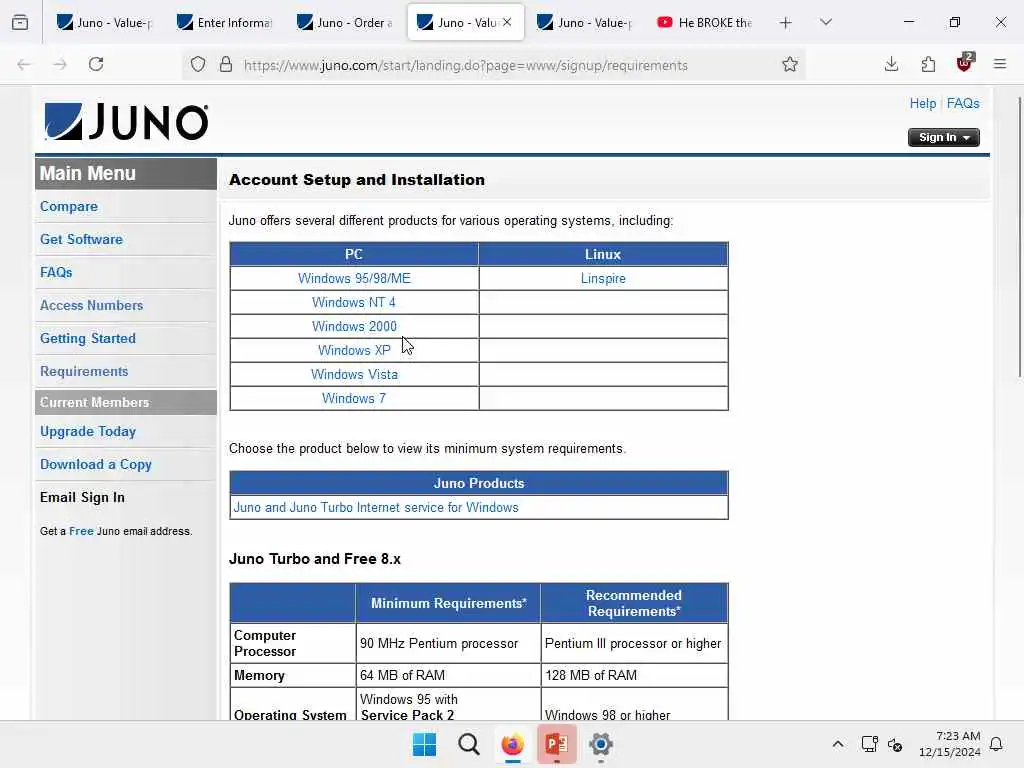
Task: Go back to previous page
Action: tap(24, 64)
